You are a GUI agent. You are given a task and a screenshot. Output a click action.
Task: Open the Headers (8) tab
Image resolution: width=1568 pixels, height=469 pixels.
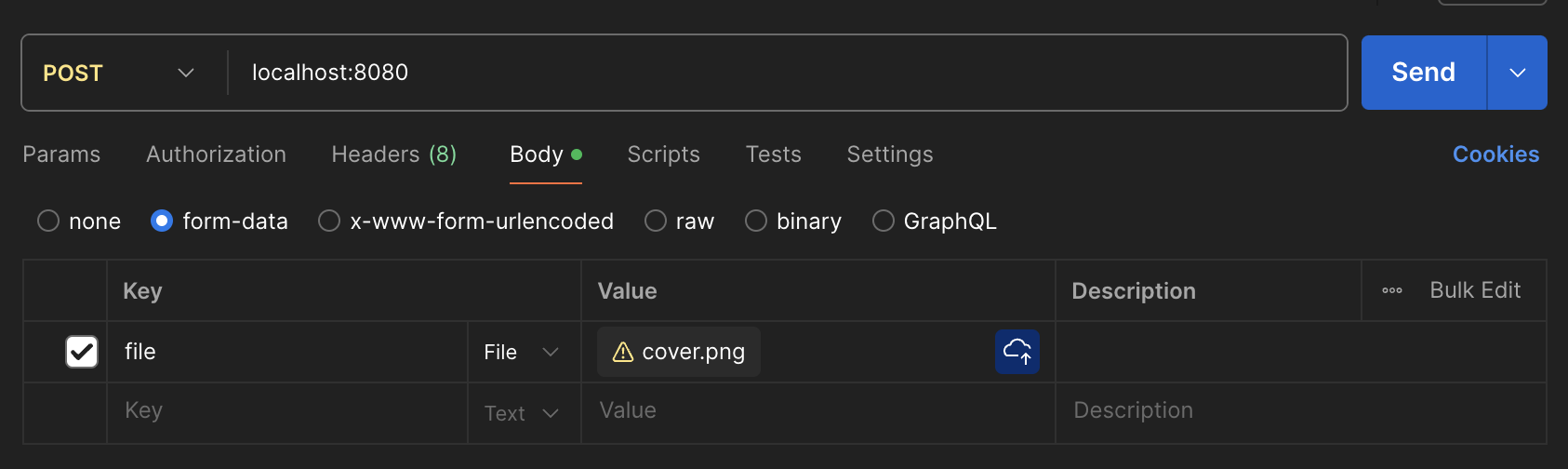coord(393,154)
